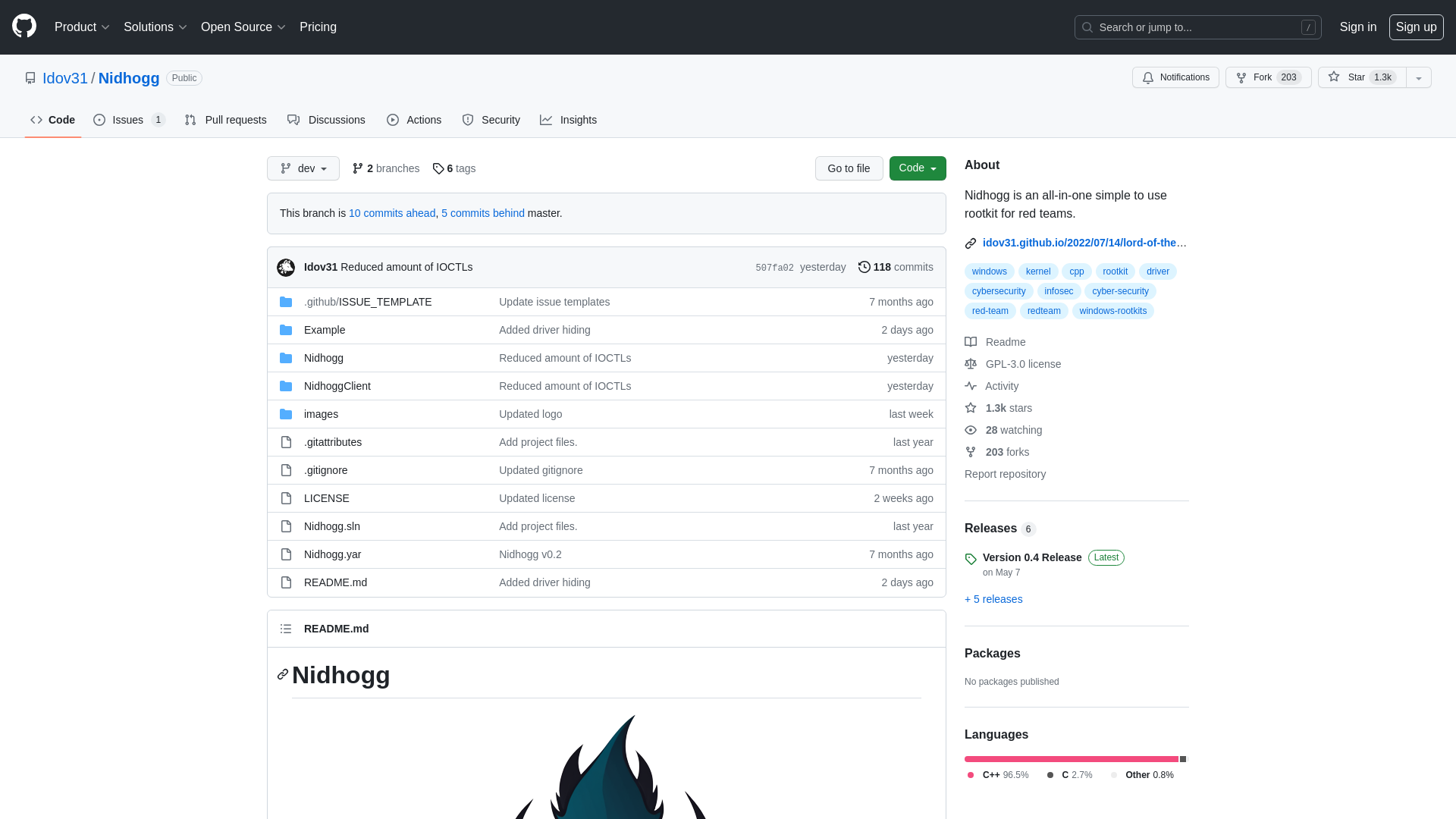Click the Readme link in About section
Image resolution: width=1456 pixels, height=819 pixels.
tap(1005, 342)
